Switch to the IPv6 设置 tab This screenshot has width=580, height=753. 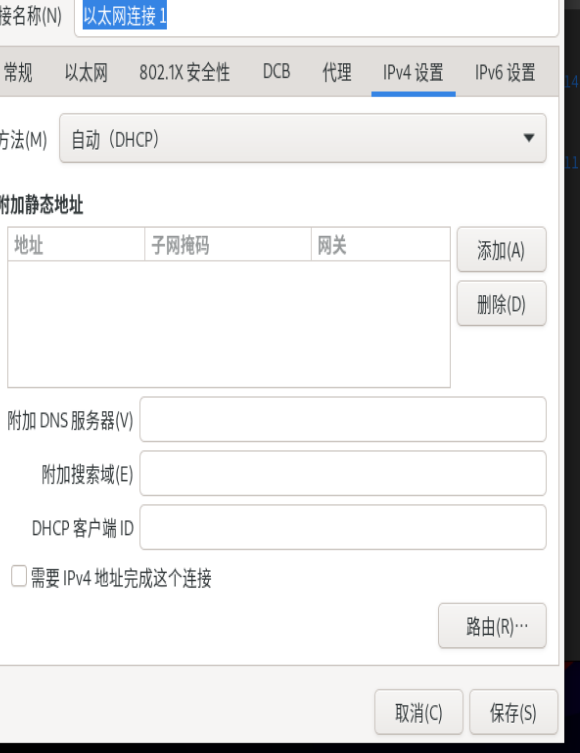pyautogui.click(x=505, y=73)
